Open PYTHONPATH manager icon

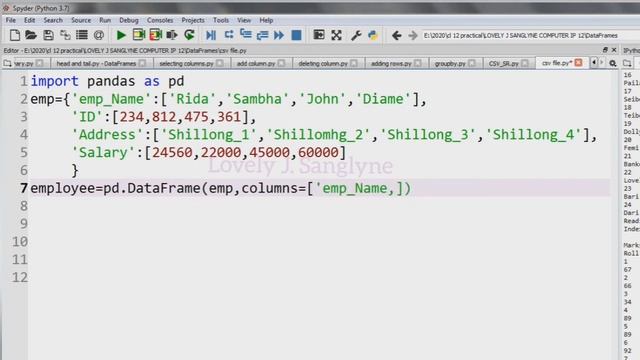pos(373,35)
